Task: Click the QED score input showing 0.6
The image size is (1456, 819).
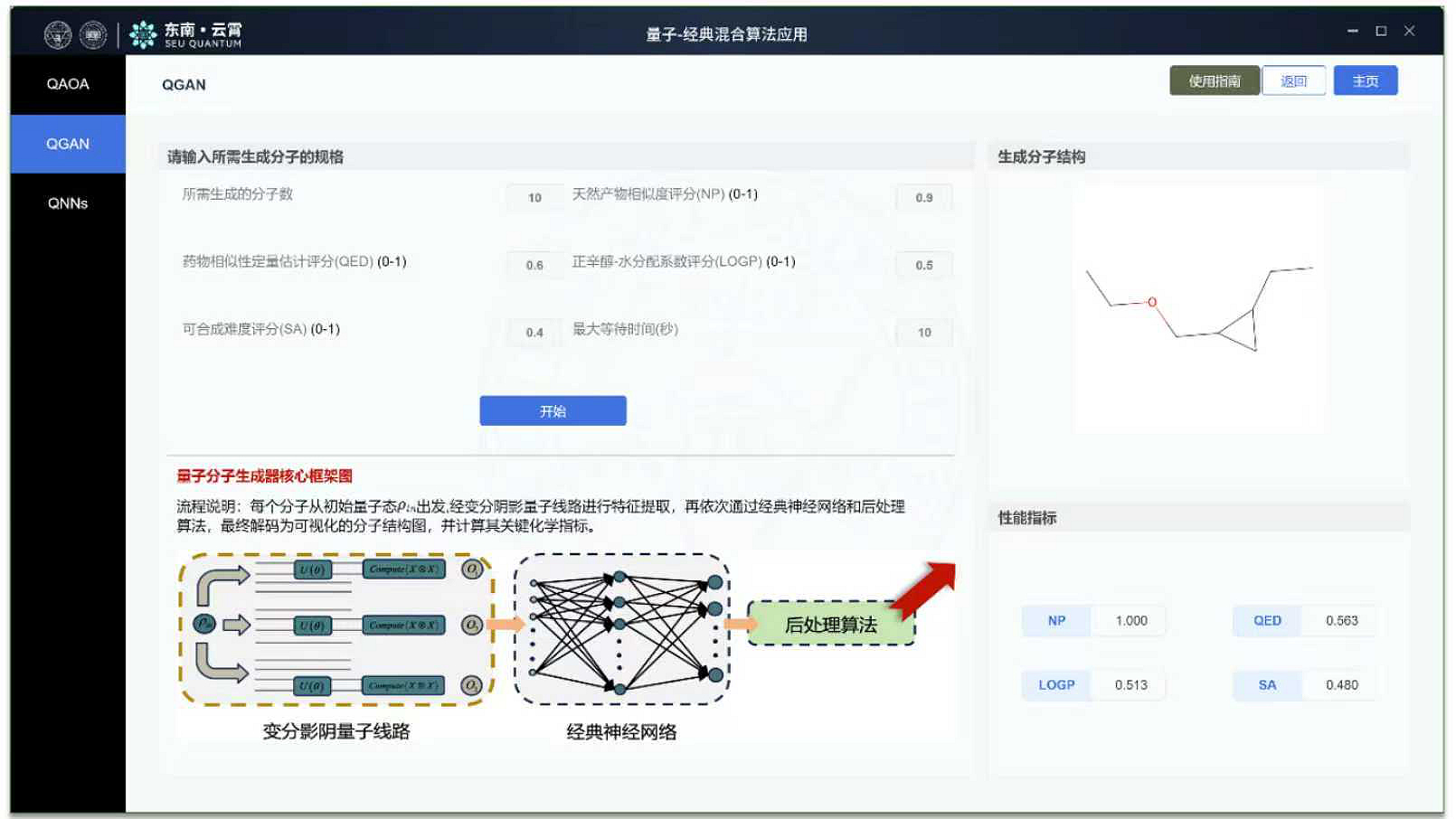Action: 534,264
